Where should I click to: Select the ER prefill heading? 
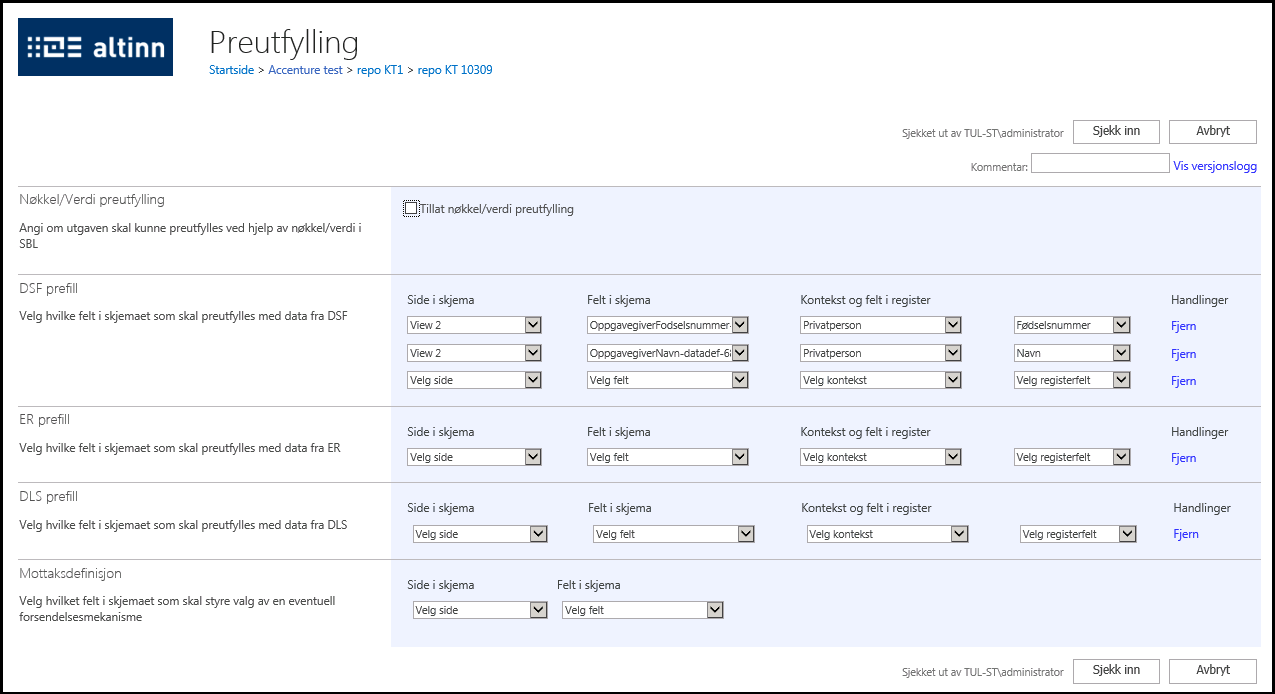click(45, 419)
